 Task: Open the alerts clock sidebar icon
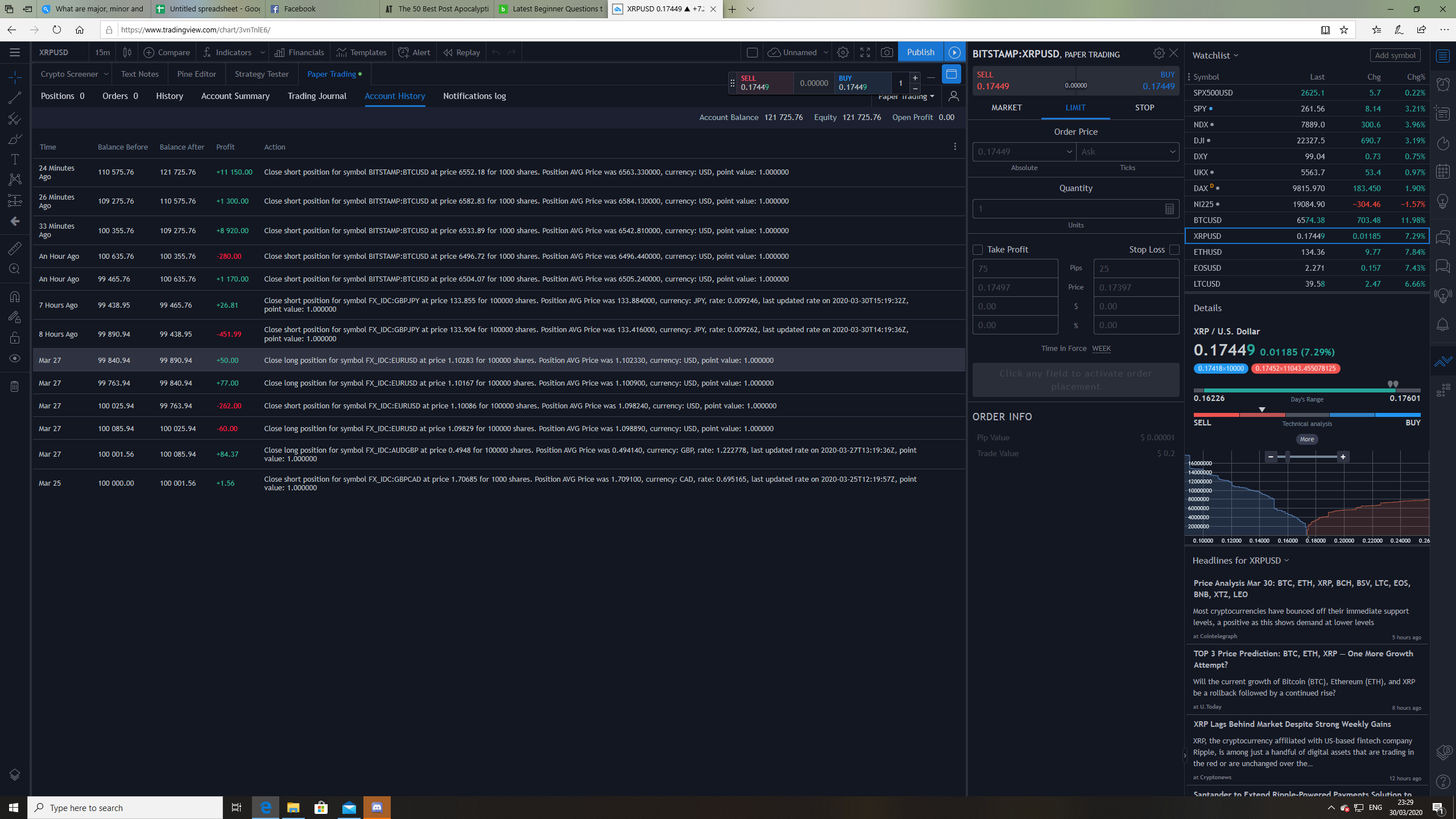[x=1443, y=85]
